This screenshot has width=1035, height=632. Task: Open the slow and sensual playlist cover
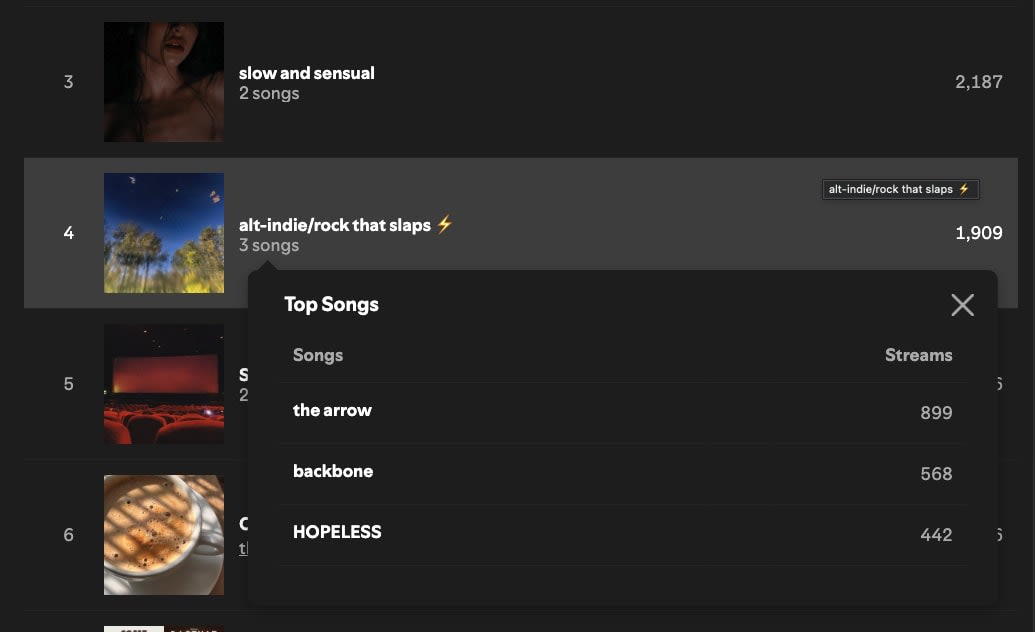(x=164, y=82)
